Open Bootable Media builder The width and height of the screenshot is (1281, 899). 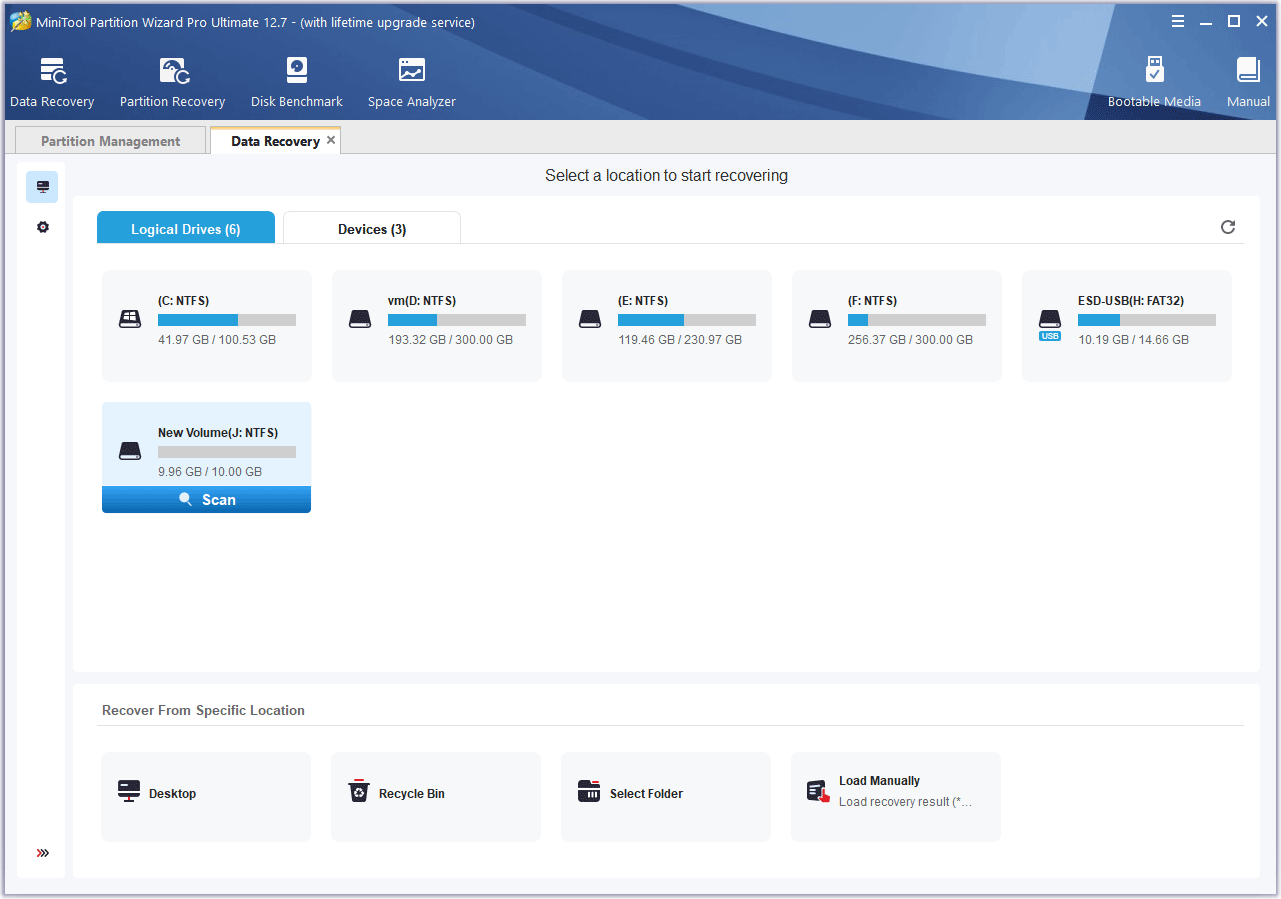(x=1154, y=83)
